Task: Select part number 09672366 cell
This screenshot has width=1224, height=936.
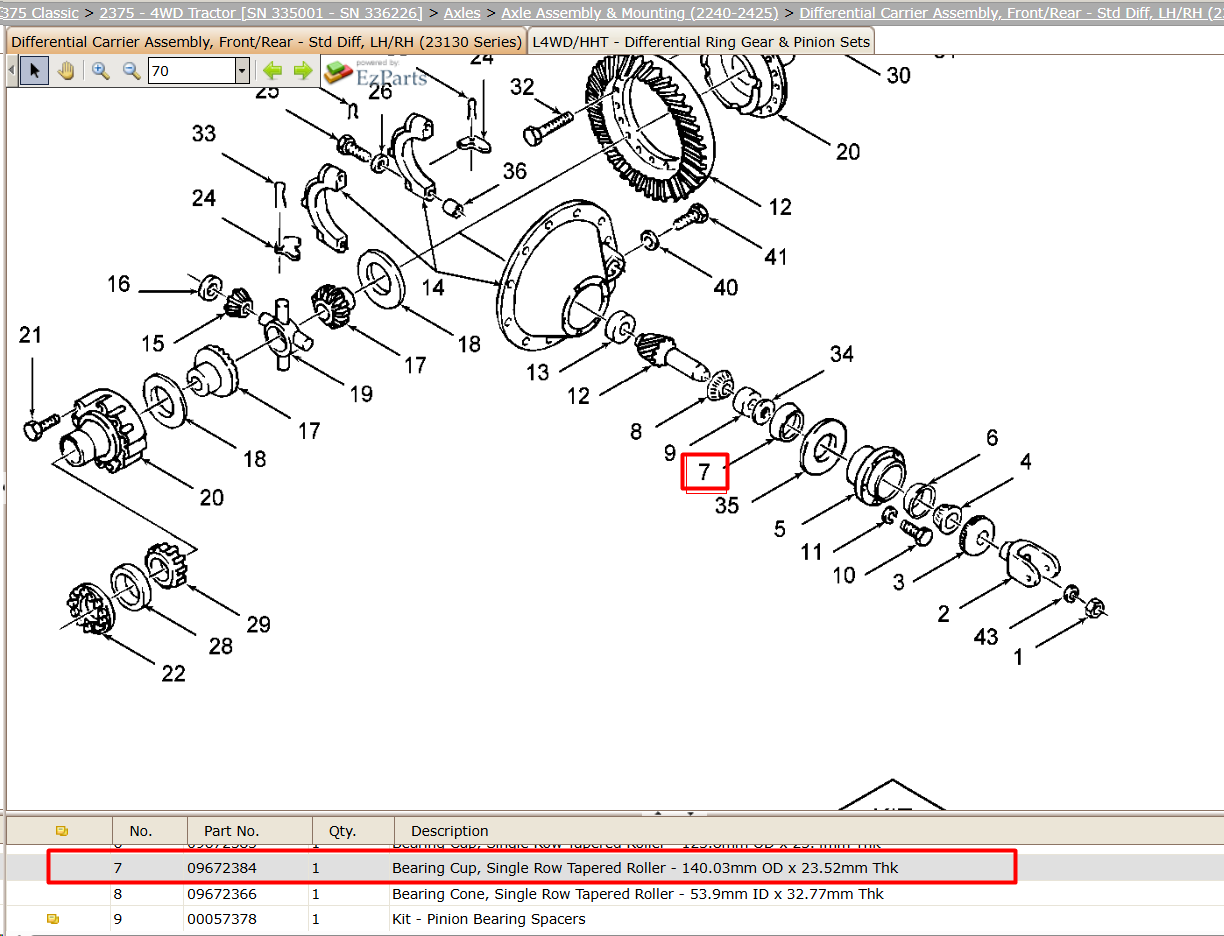Action: (x=222, y=894)
